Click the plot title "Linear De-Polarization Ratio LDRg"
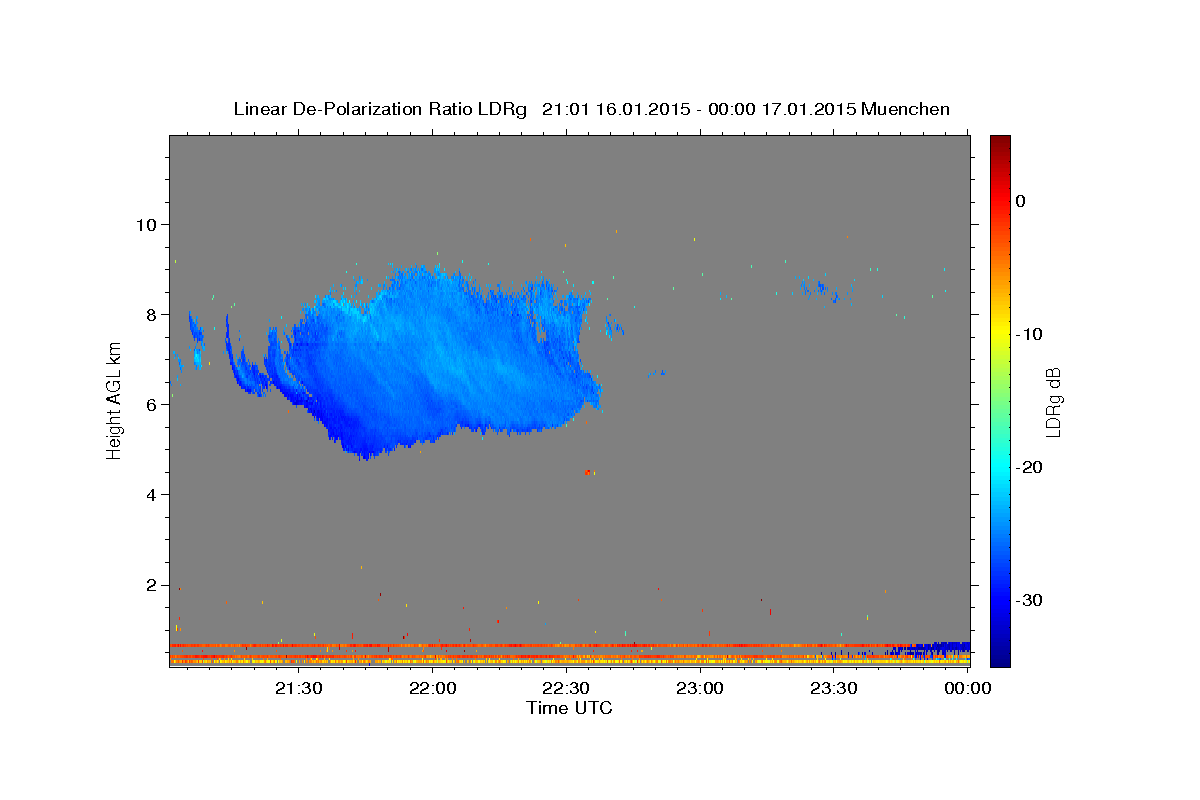Viewport: 1200px width, 800px height. (x=379, y=109)
